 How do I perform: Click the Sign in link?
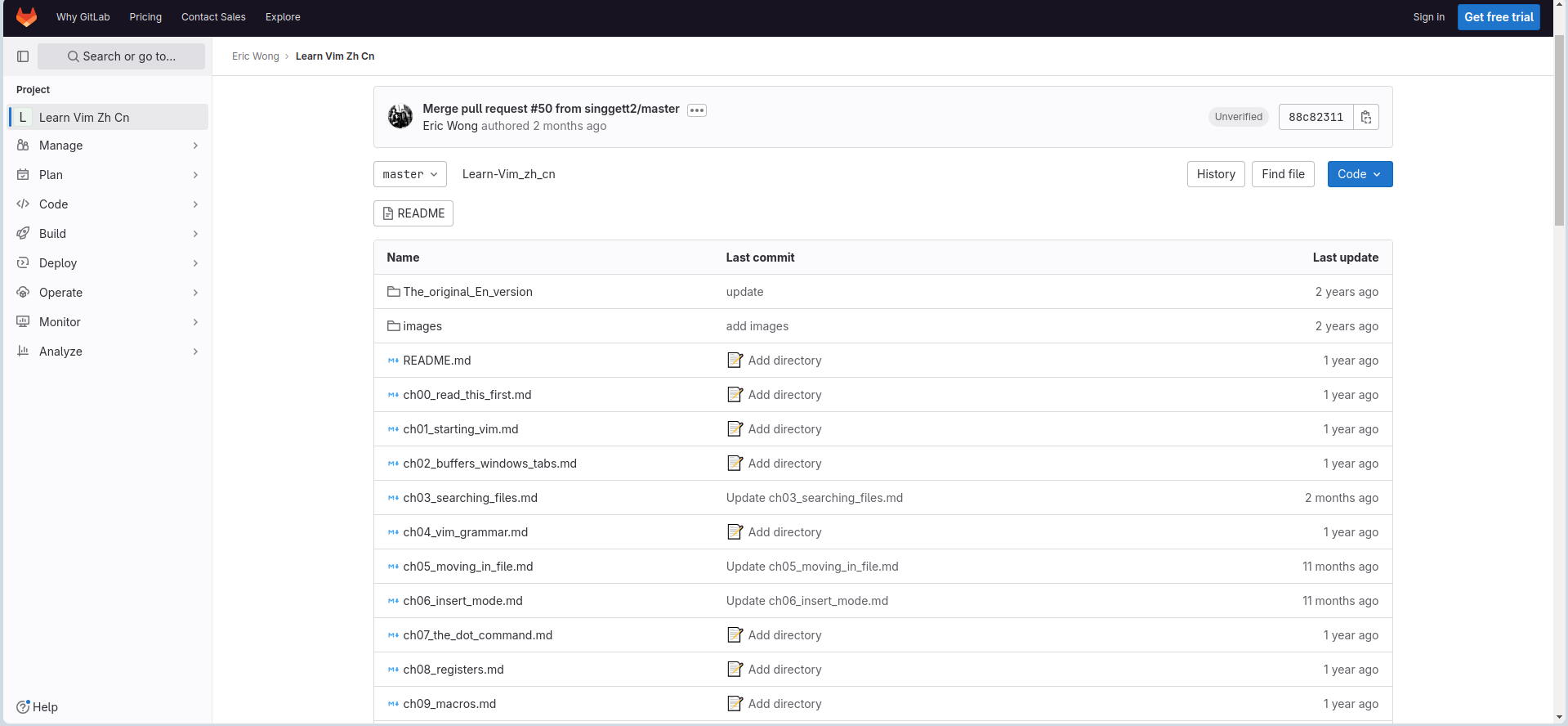[x=1428, y=17]
